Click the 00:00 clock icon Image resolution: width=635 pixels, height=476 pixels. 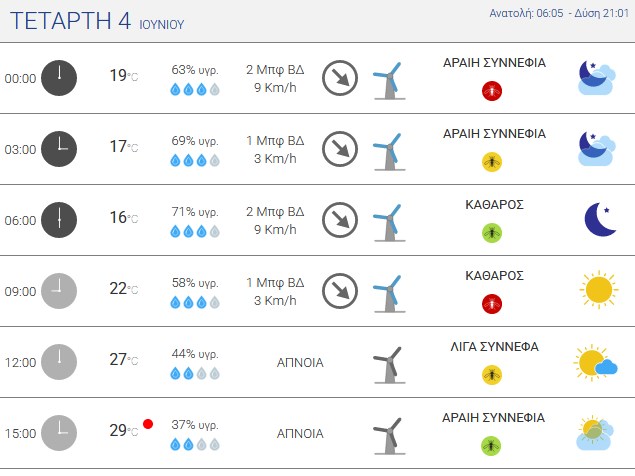click(59, 78)
